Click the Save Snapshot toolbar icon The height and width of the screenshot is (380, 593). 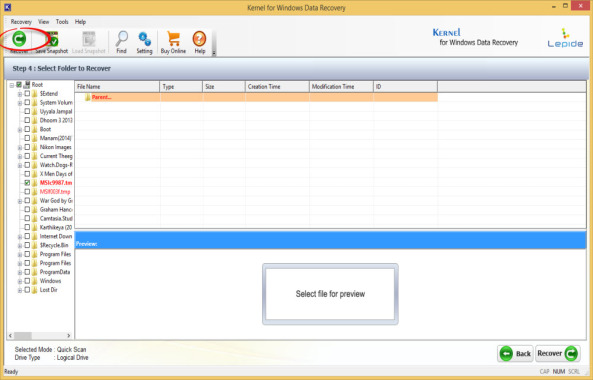point(52,39)
